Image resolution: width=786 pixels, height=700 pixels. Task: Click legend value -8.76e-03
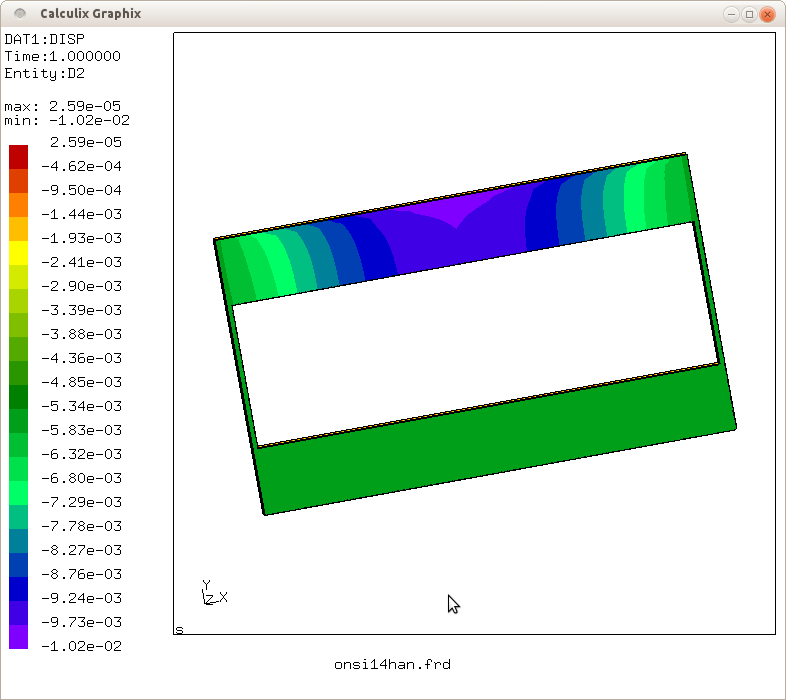[81, 574]
